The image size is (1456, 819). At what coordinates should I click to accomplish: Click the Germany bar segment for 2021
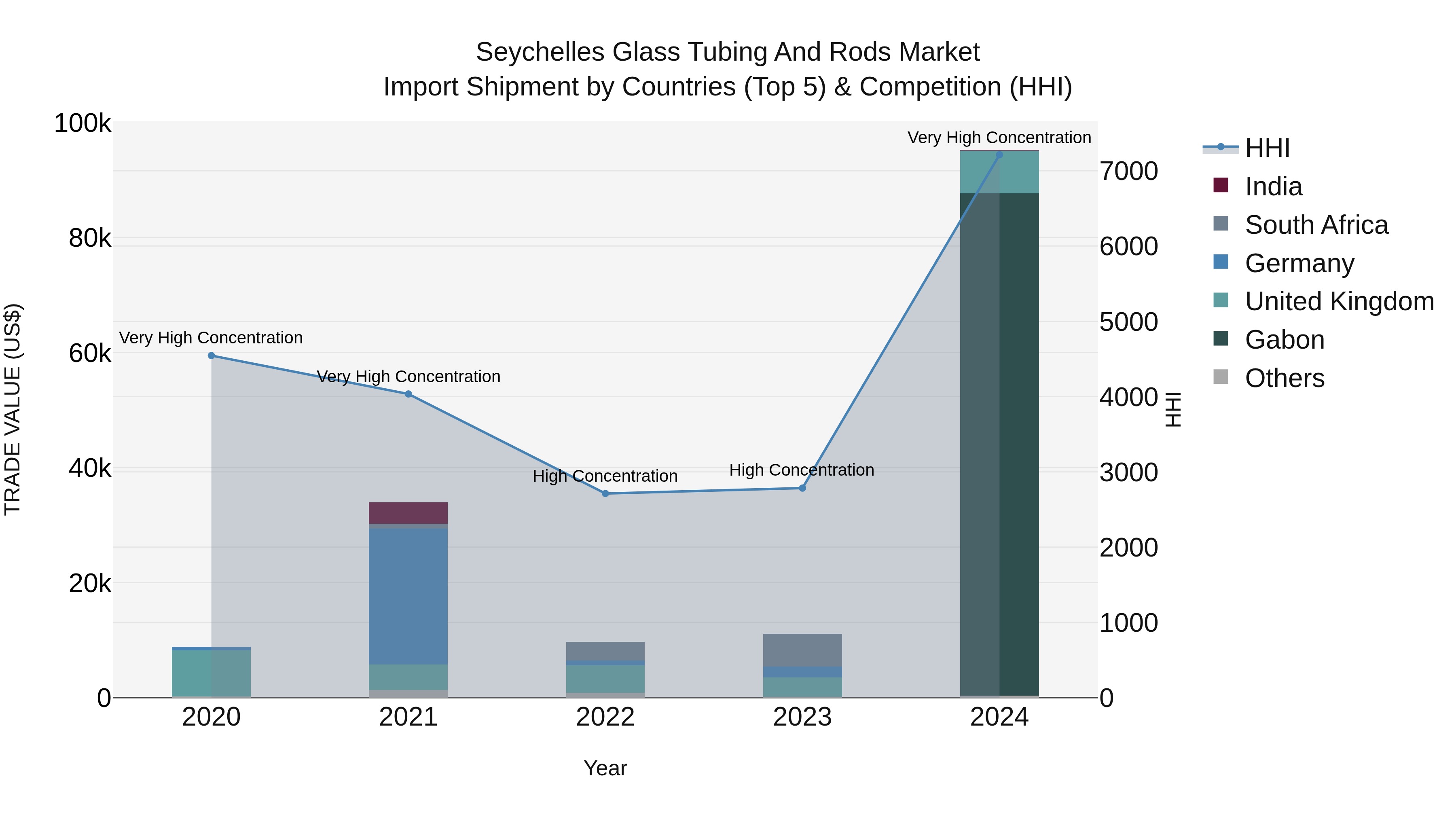(x=408, y=596)
